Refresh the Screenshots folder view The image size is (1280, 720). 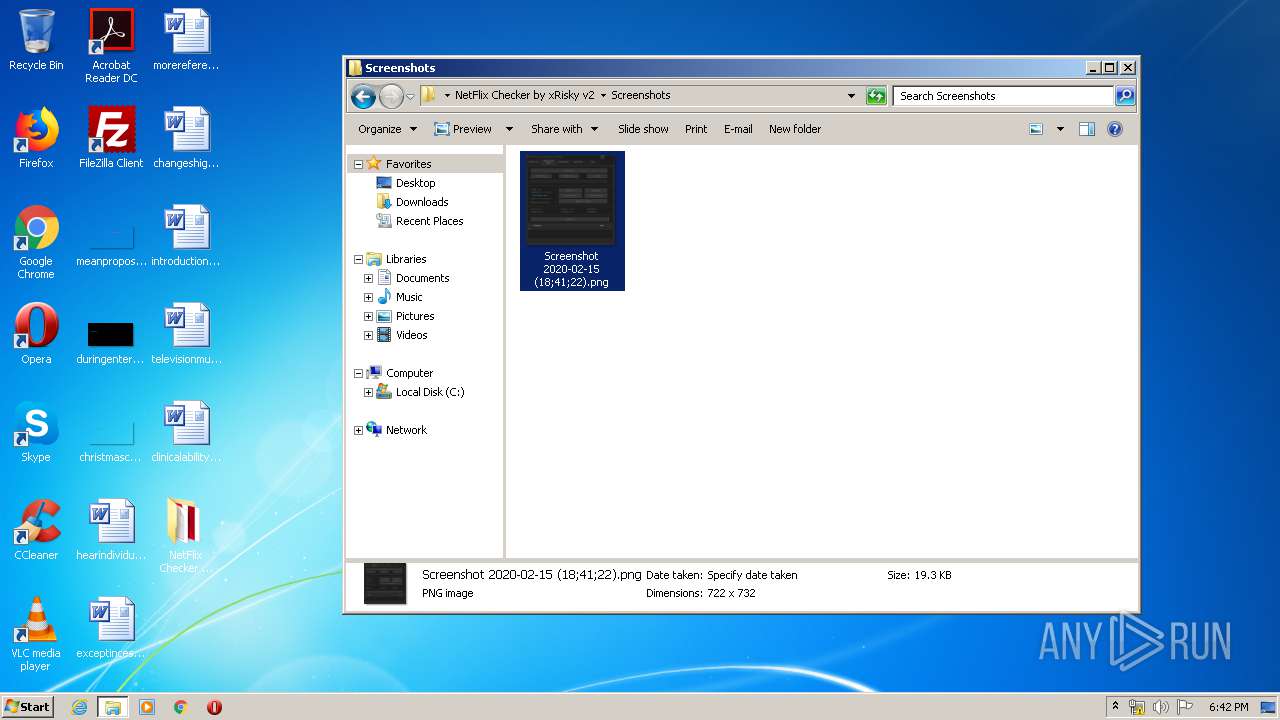pyautogui.click(x=876, y=96)
